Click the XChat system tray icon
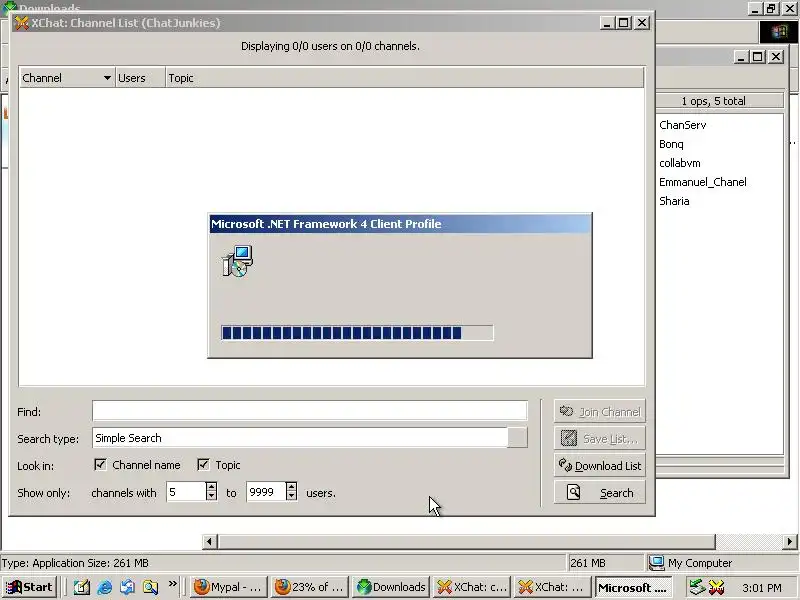Screen dimensions: 800x600 (x=716, y=587)
